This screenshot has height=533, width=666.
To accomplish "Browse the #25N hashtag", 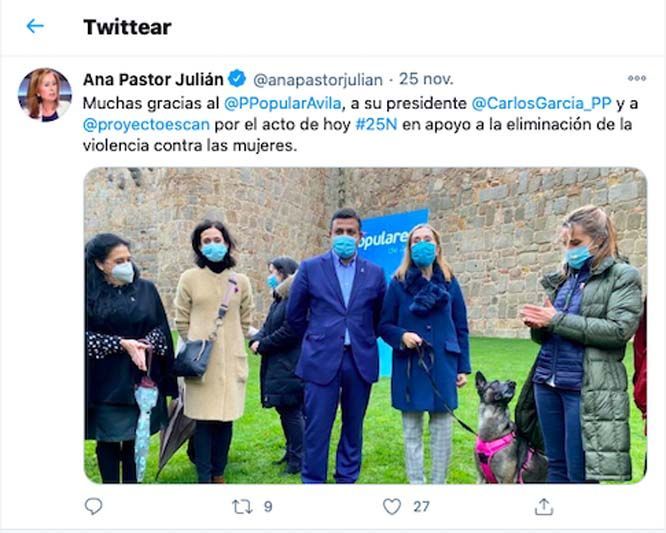I will tap(376, 124).
